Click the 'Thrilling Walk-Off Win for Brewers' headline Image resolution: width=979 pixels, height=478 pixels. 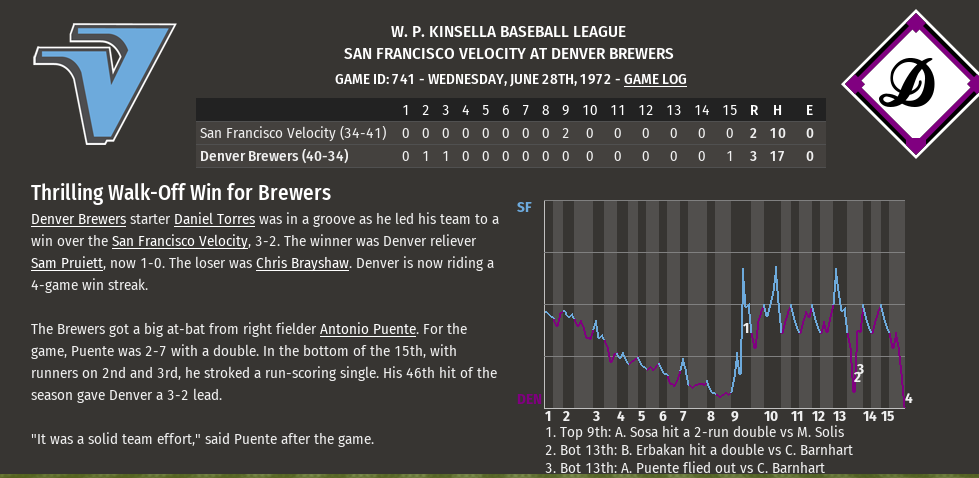(181, 192)
